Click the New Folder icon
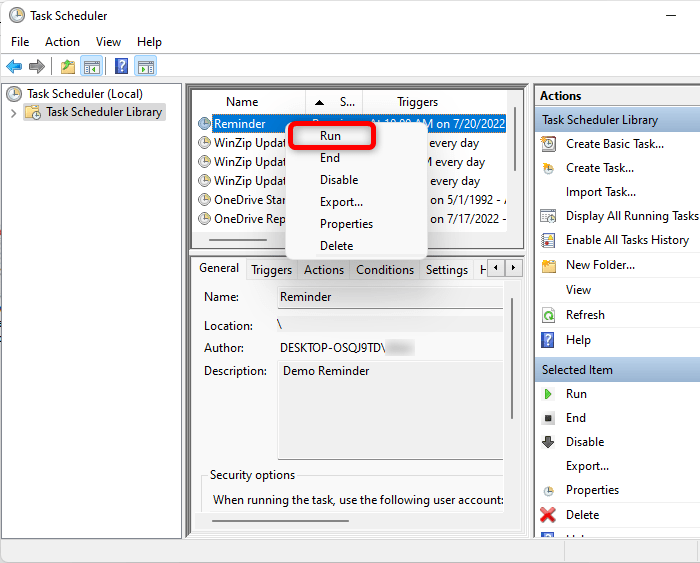 [x=549, y=266]
